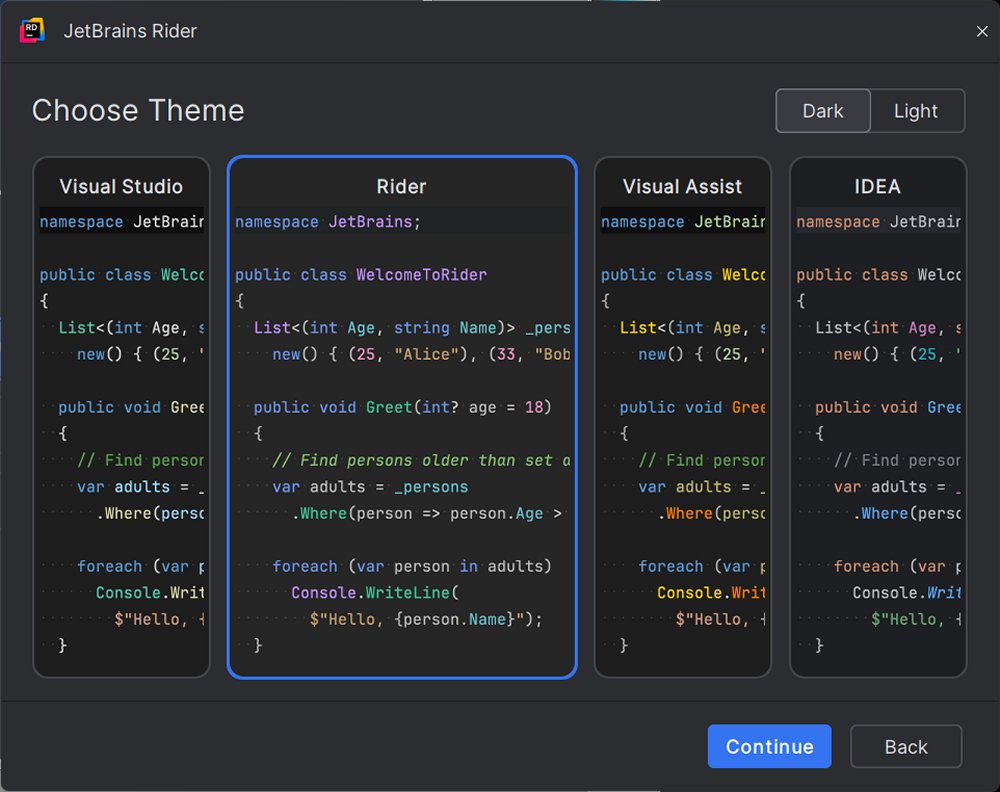Click the Choose Theme heading
The height and width of the screenshot is (792, 1000).
pos(138,110)
